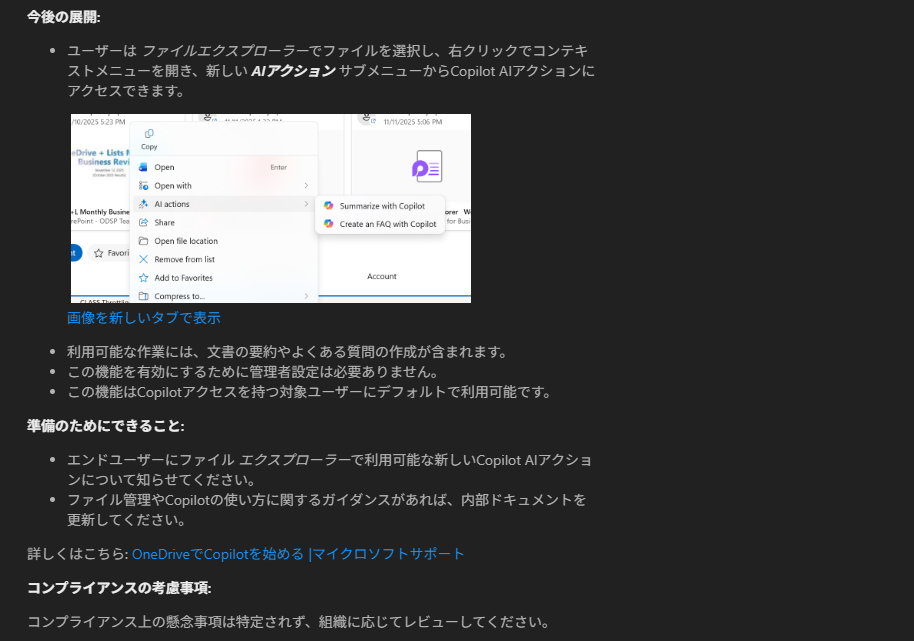914x641 pixels.
Task: Expand the Open with submenu arrow
Action: coord(306,186)
